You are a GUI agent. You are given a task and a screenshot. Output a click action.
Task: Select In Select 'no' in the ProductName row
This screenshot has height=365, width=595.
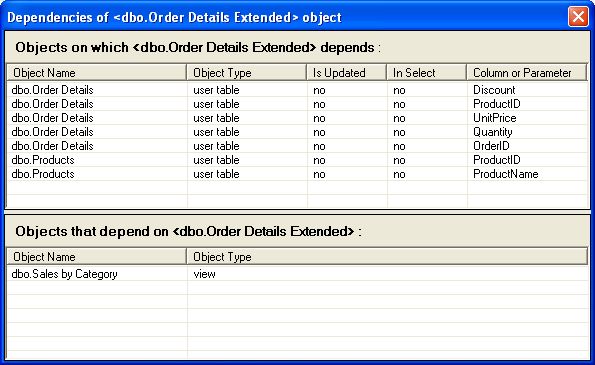tap(399, 175)
